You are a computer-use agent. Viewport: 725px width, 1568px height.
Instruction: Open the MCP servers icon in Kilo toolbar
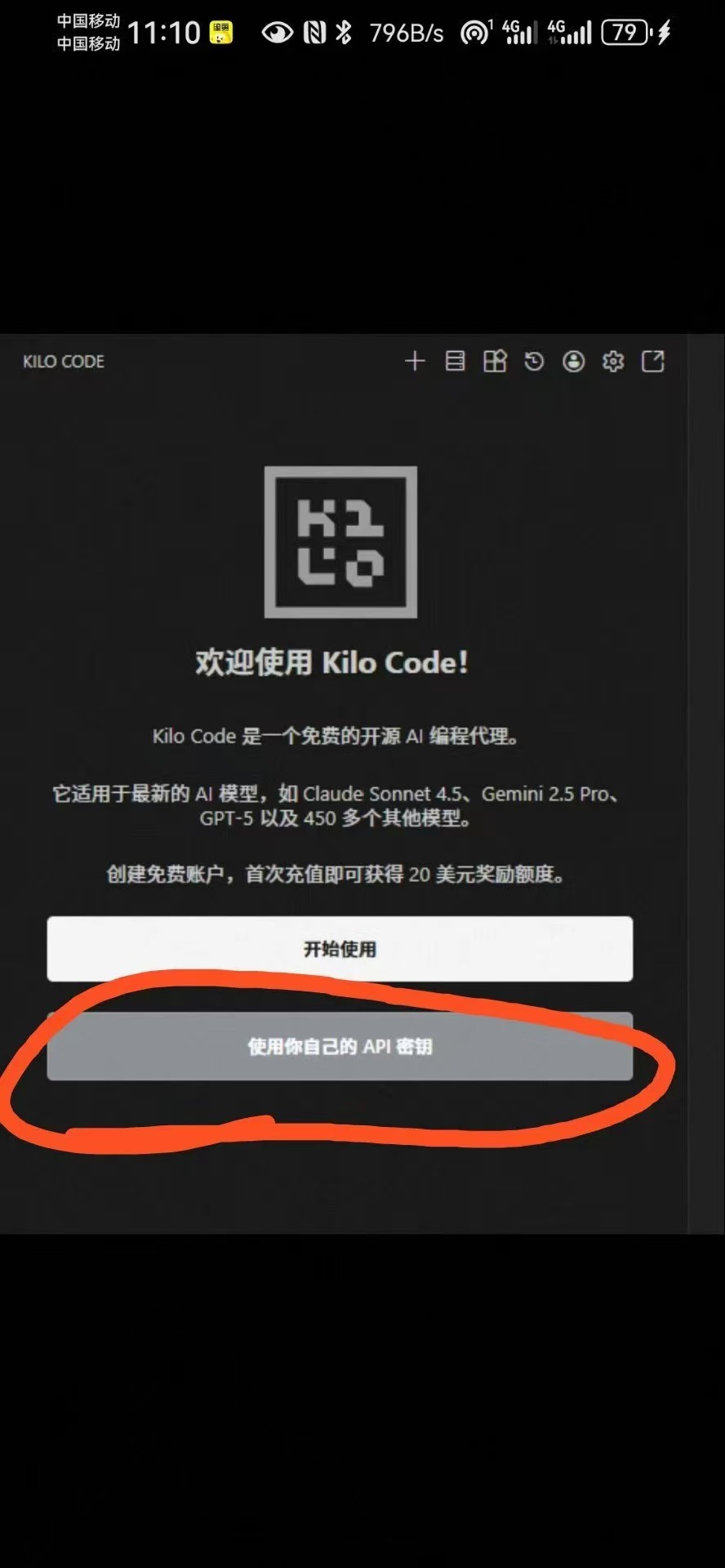(455, 361)
